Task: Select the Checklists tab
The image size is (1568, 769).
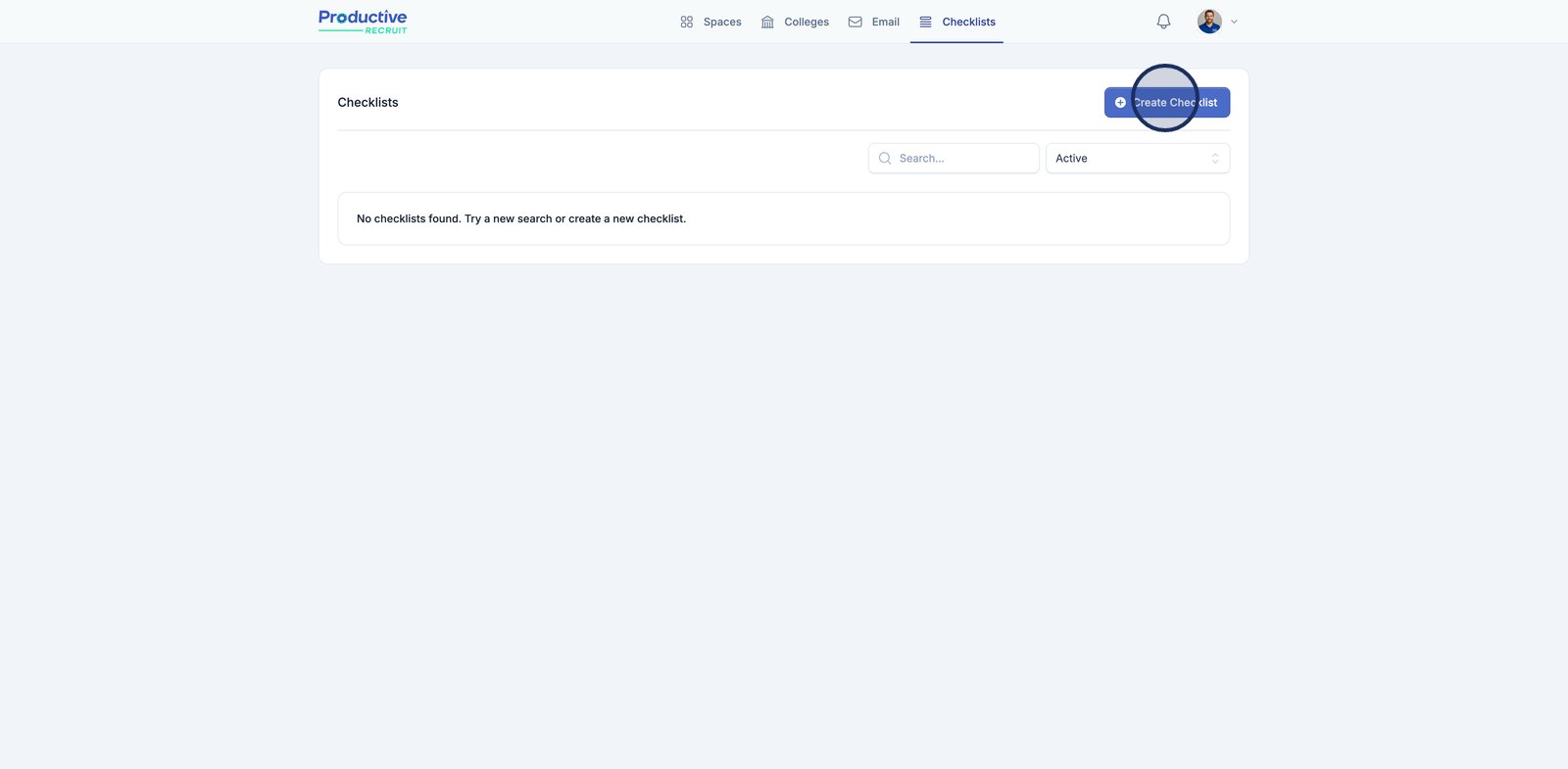Action: (x=956, y=22)
